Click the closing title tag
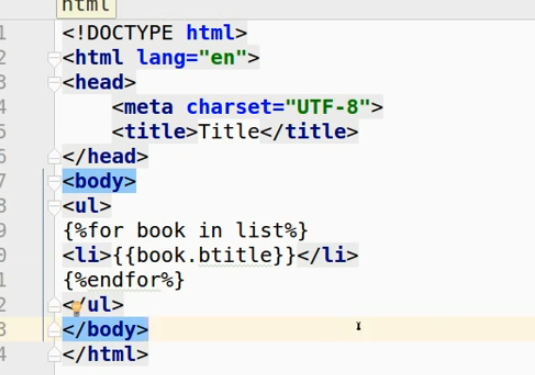535x375 pixels. tap(309, 132)
